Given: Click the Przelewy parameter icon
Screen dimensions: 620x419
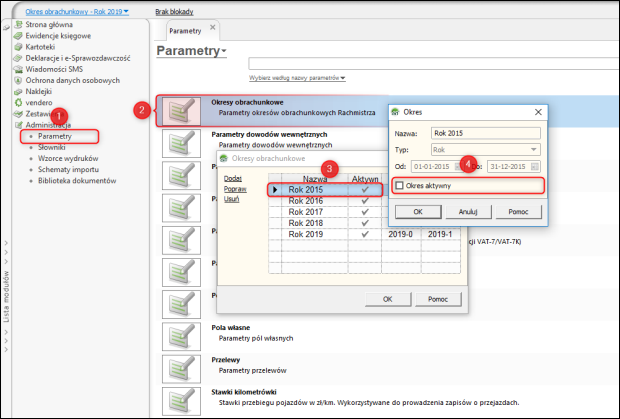Looking at the screenshot, I should pyautogui.click(x=181, y=369).
